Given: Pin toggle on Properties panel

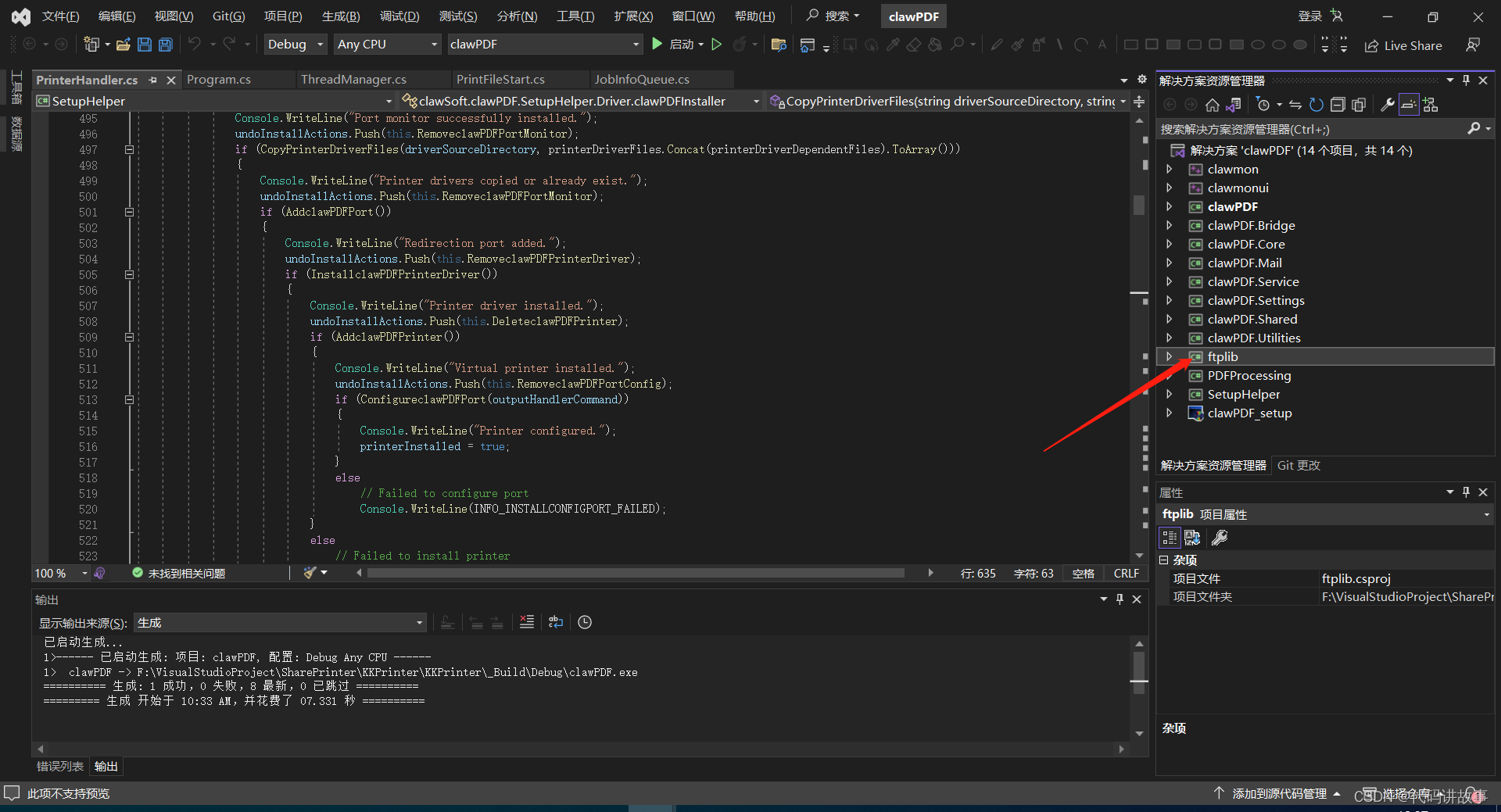Looking at the screenshot, I should [1466, 492].
